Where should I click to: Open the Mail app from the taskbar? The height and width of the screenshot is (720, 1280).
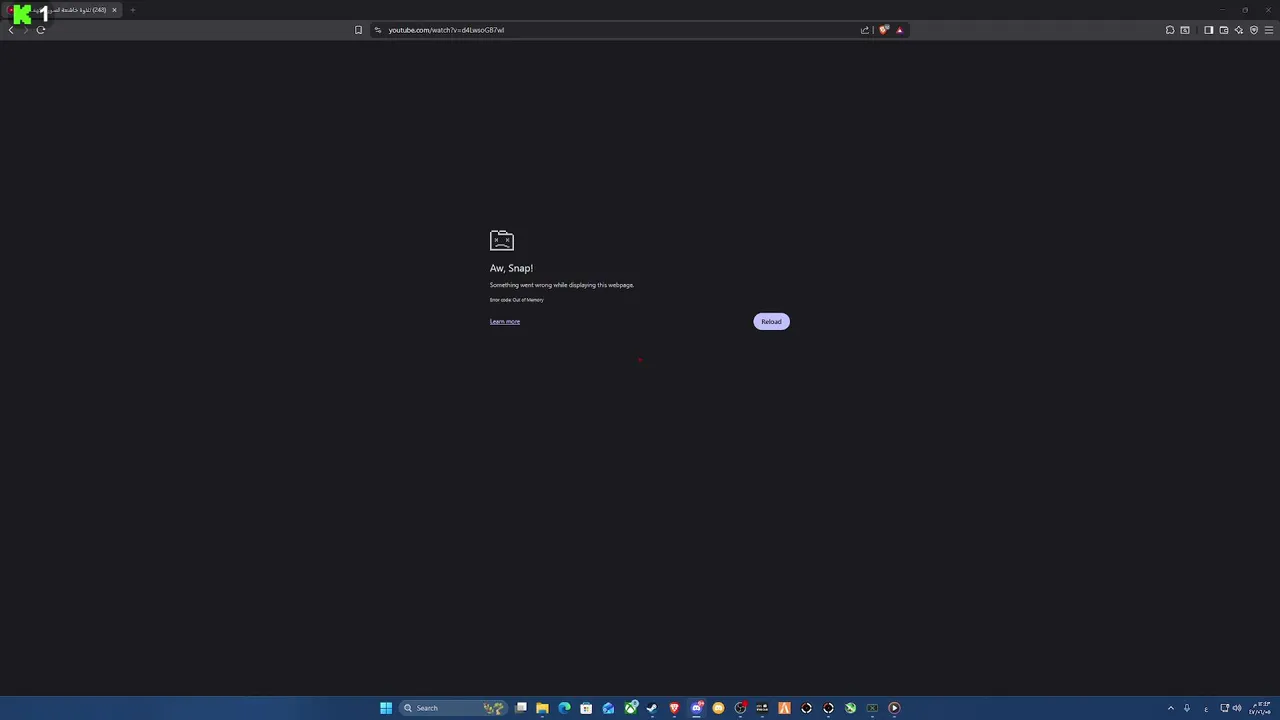tap(608, 708)
